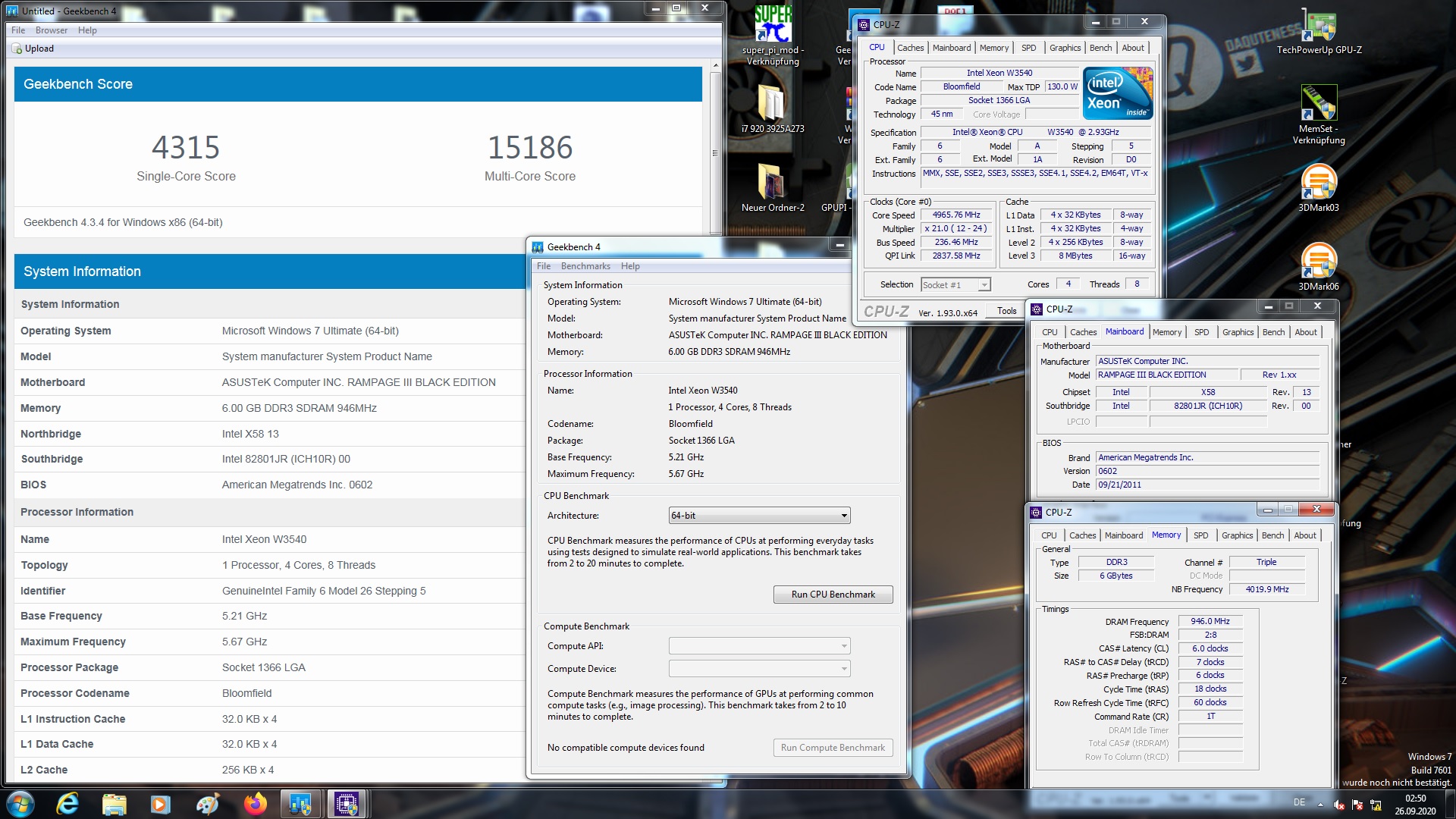Open TechPowerUp GPU-Z desktop icon
The width and height of the screenshot is (1456, 819).
point(1319,32)
